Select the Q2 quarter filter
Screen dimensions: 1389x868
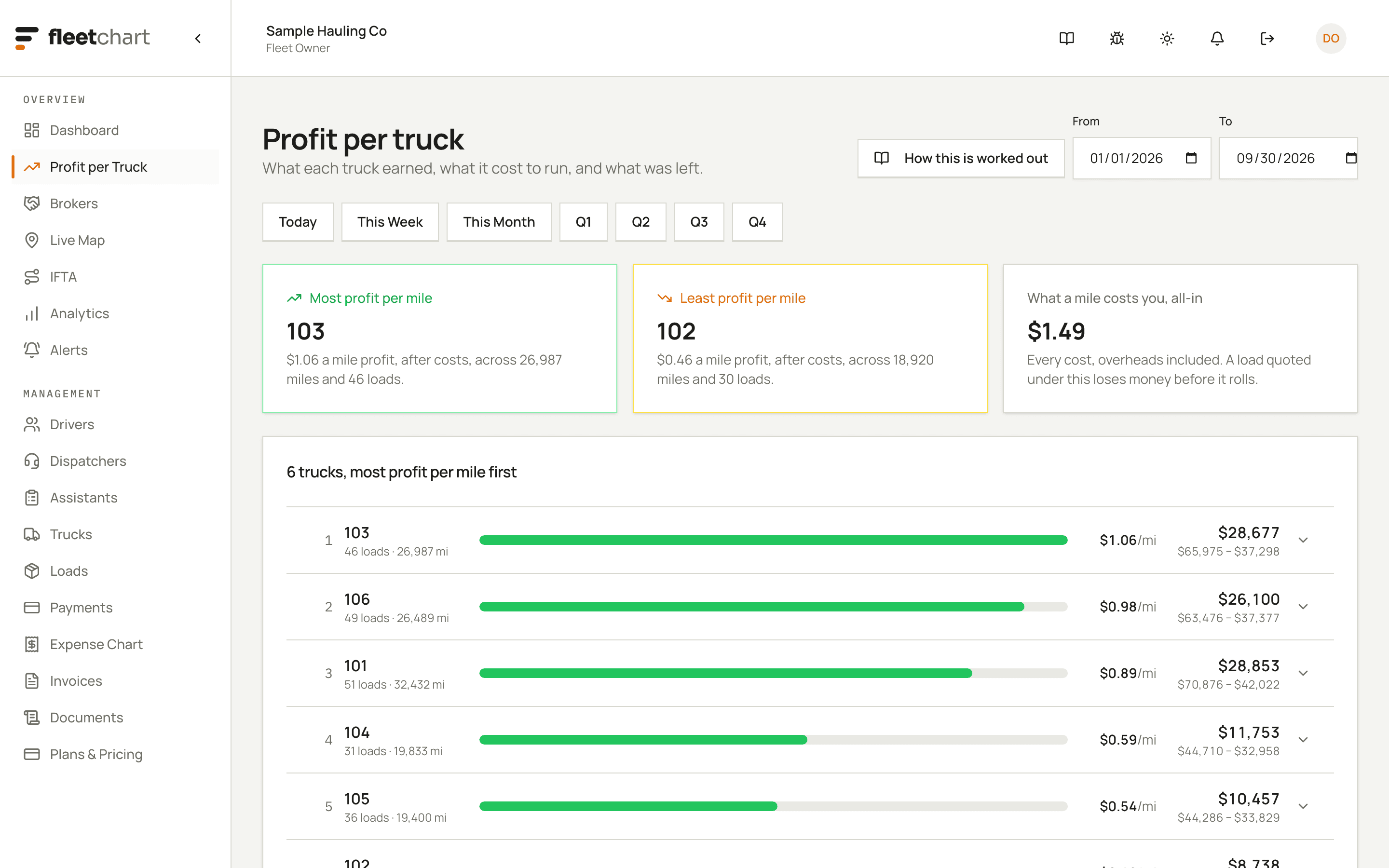[x=640, y=222]
